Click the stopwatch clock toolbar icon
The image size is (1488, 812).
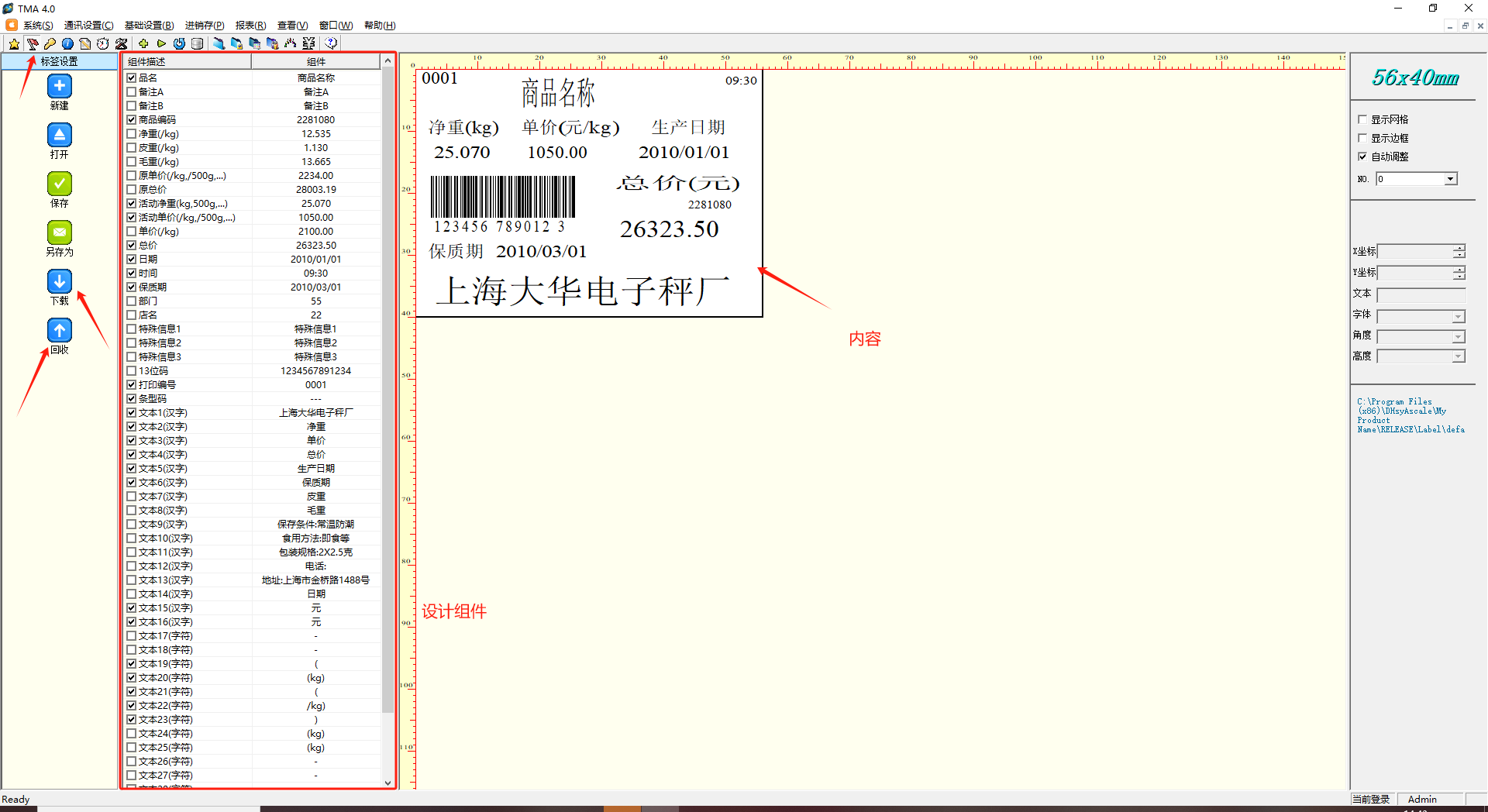point(103,43)
